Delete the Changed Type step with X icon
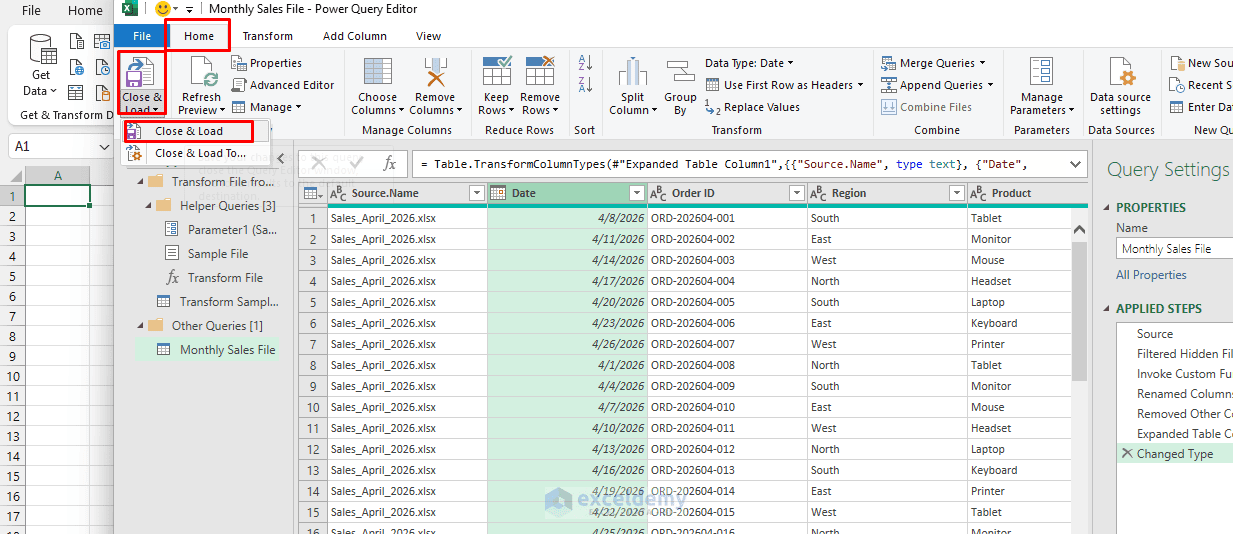This screenshot has width=1233, height=534. click(1127, 454)
